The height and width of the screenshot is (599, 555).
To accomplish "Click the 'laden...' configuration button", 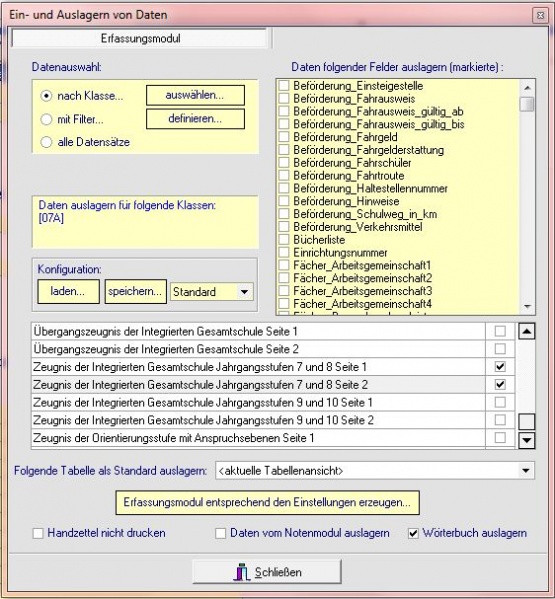I will [68, 291].
